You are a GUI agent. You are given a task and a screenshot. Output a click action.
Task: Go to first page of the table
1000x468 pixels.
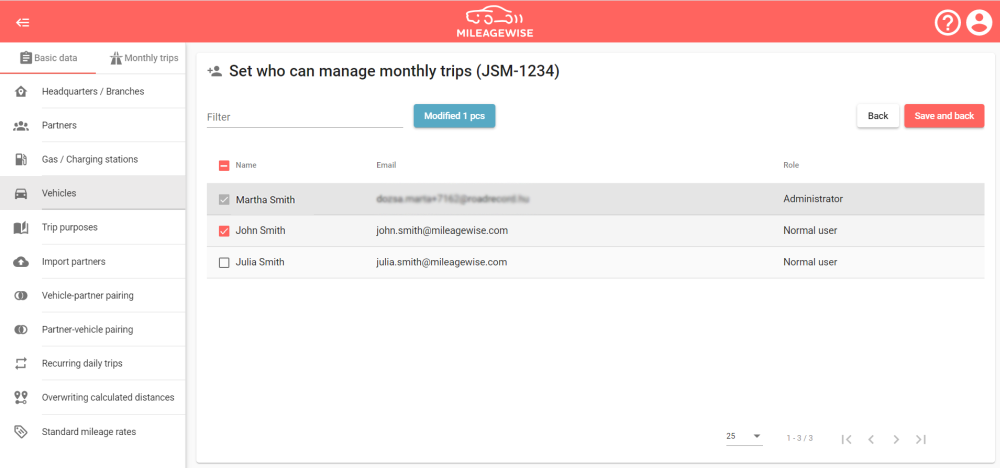[846, 439]
